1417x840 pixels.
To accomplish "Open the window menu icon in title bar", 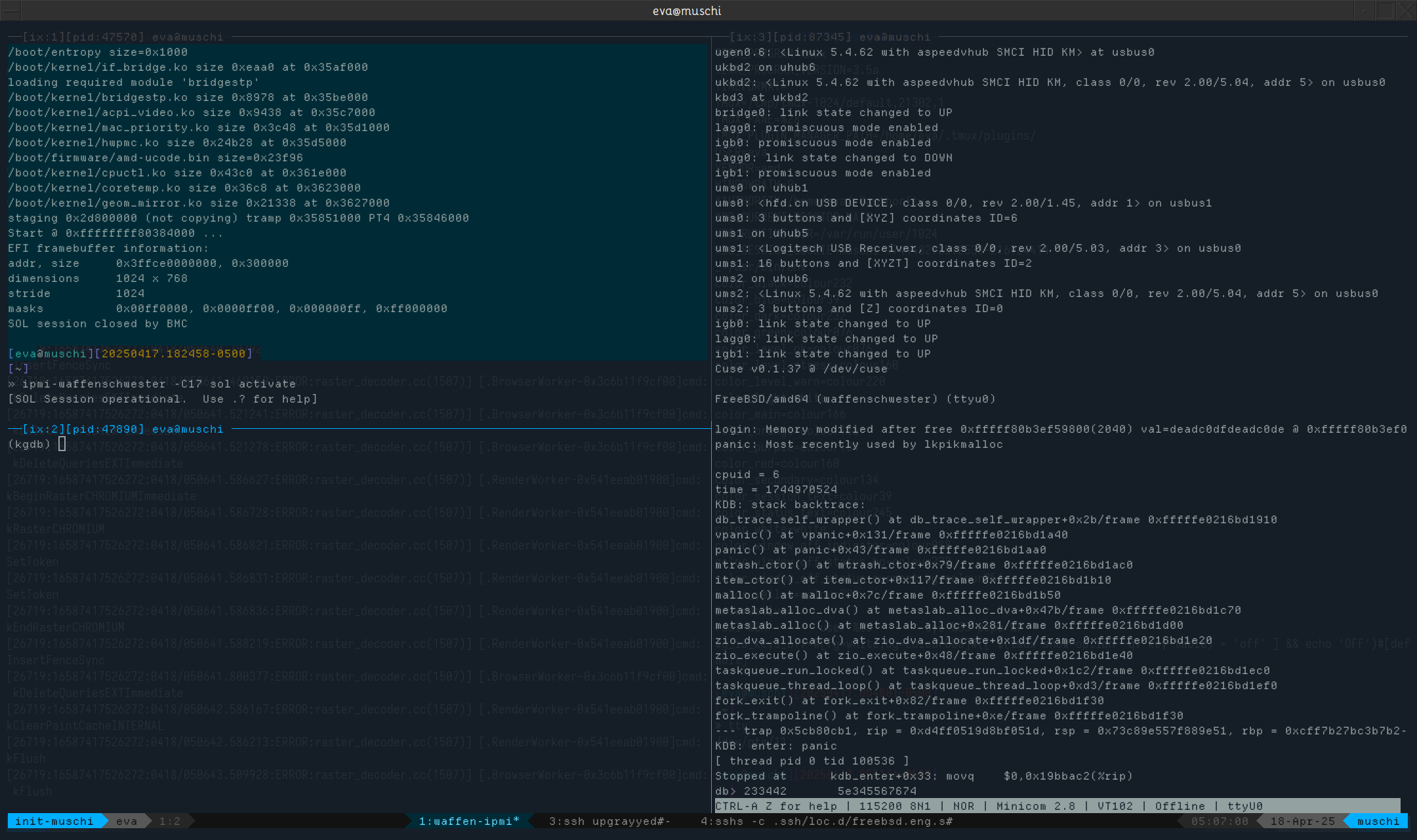I will click(x=10, y=10).
